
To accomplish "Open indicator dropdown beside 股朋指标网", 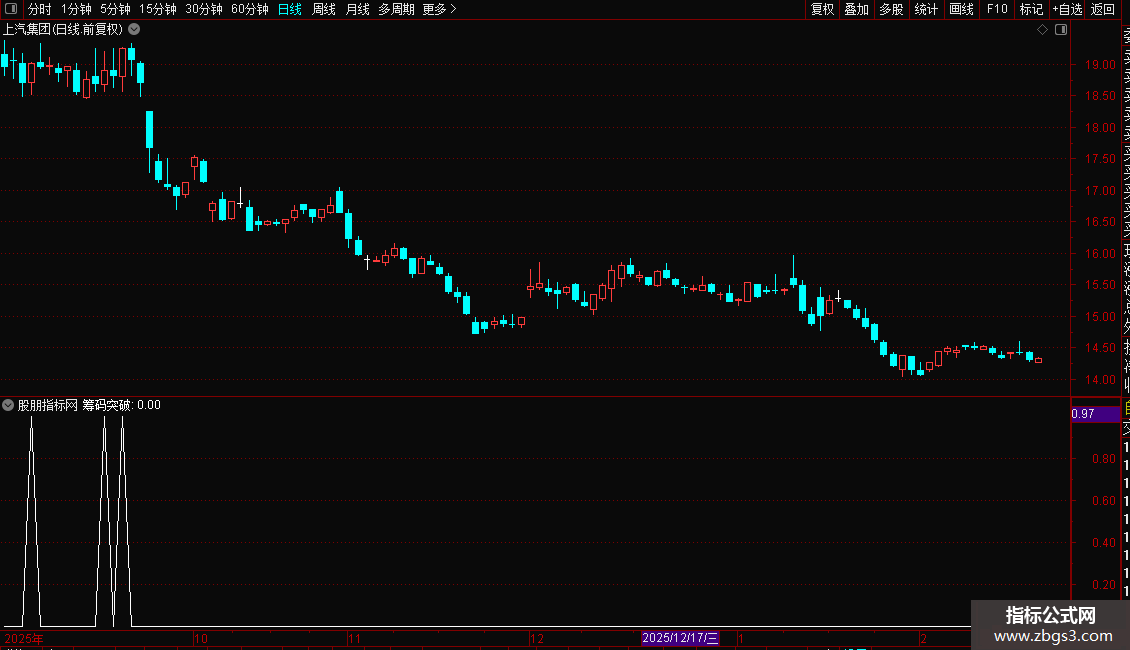I will pos(8,405).
